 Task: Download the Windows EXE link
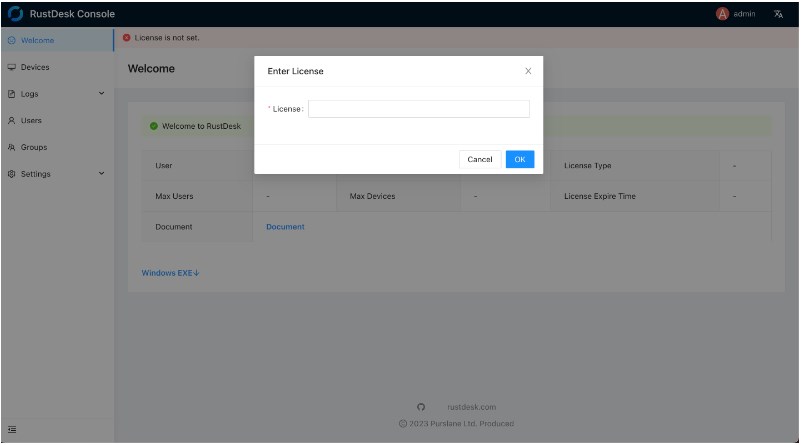click(x=170, y=273)
